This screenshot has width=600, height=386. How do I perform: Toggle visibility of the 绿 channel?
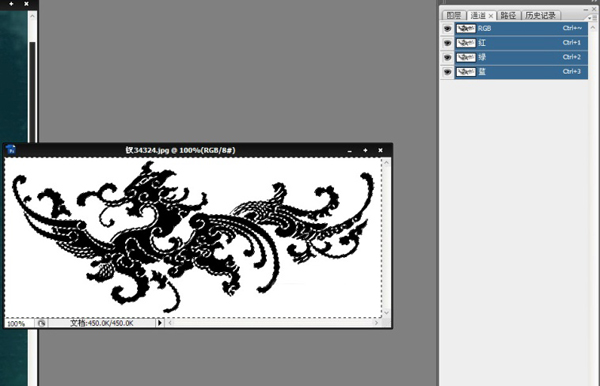pos(447,58)
